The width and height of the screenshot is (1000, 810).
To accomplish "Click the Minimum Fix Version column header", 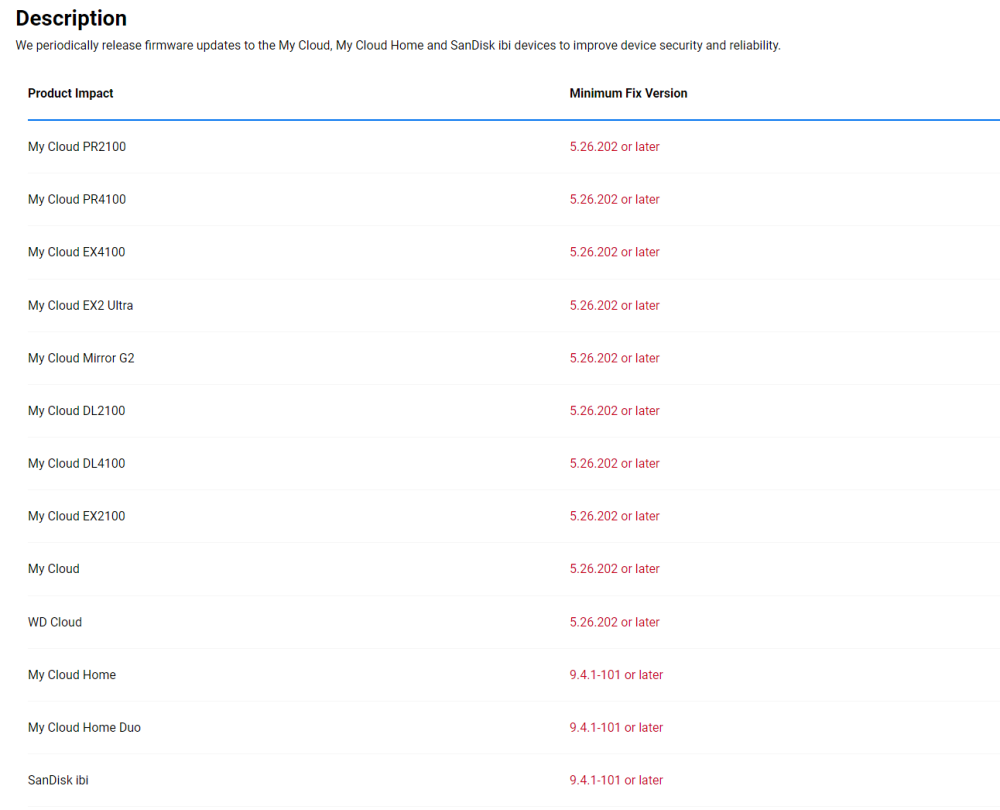I will pos(628,93).
